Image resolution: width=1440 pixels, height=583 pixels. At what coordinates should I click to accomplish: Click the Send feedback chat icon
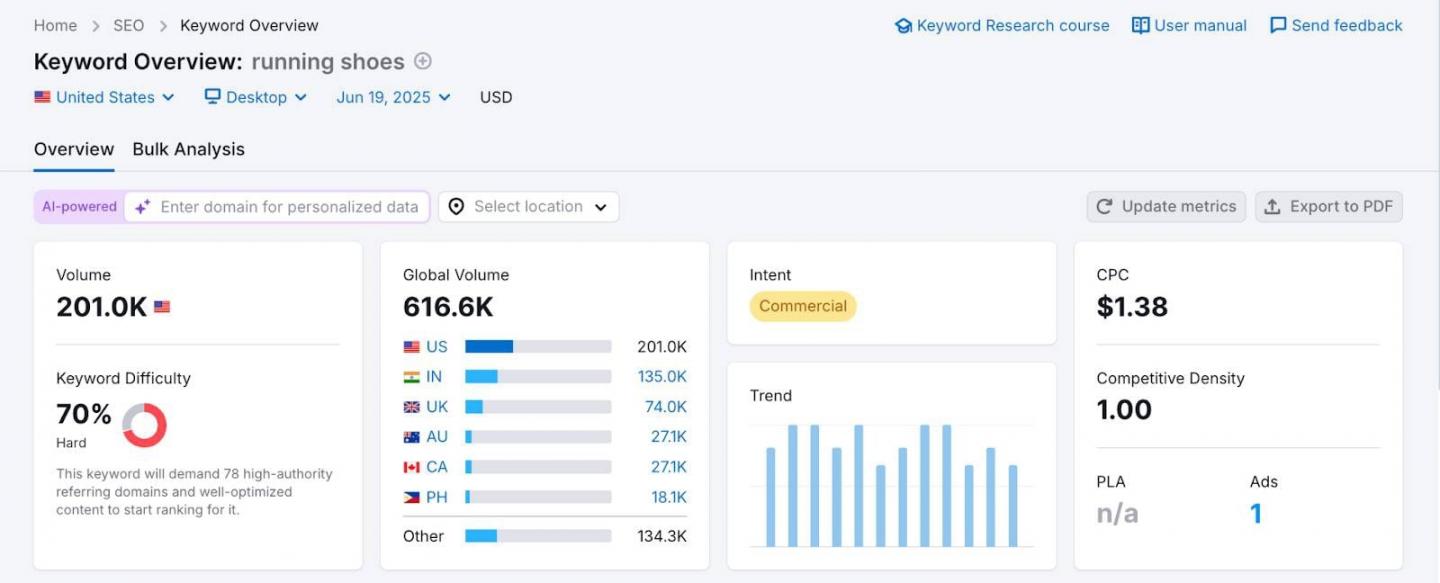1277,26
